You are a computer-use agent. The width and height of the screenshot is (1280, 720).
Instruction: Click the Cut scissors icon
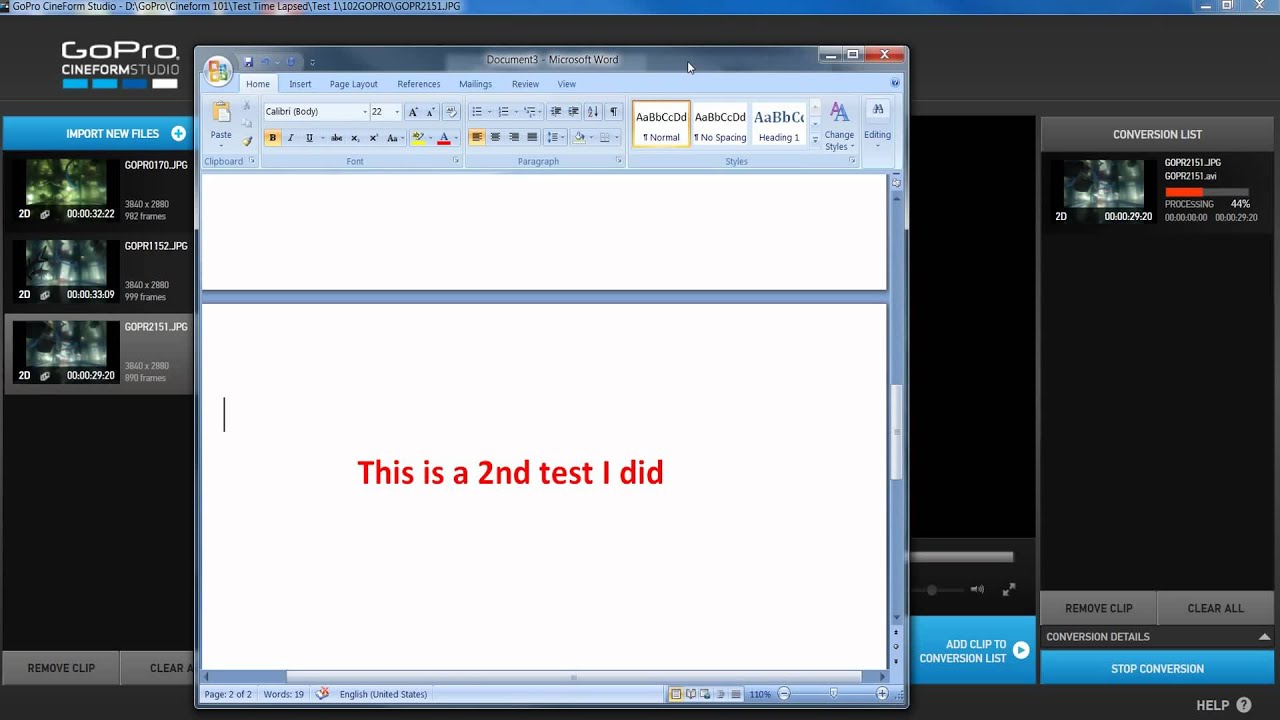coord(247,106)
